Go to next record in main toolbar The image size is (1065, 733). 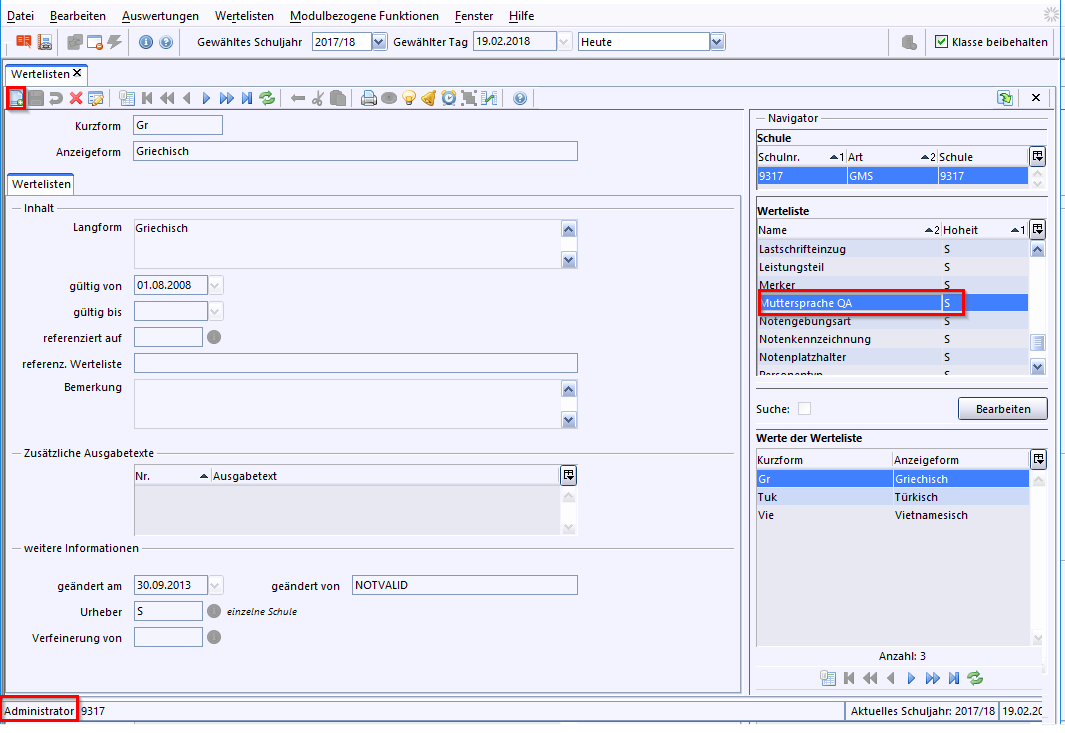(x=206, y=99)
